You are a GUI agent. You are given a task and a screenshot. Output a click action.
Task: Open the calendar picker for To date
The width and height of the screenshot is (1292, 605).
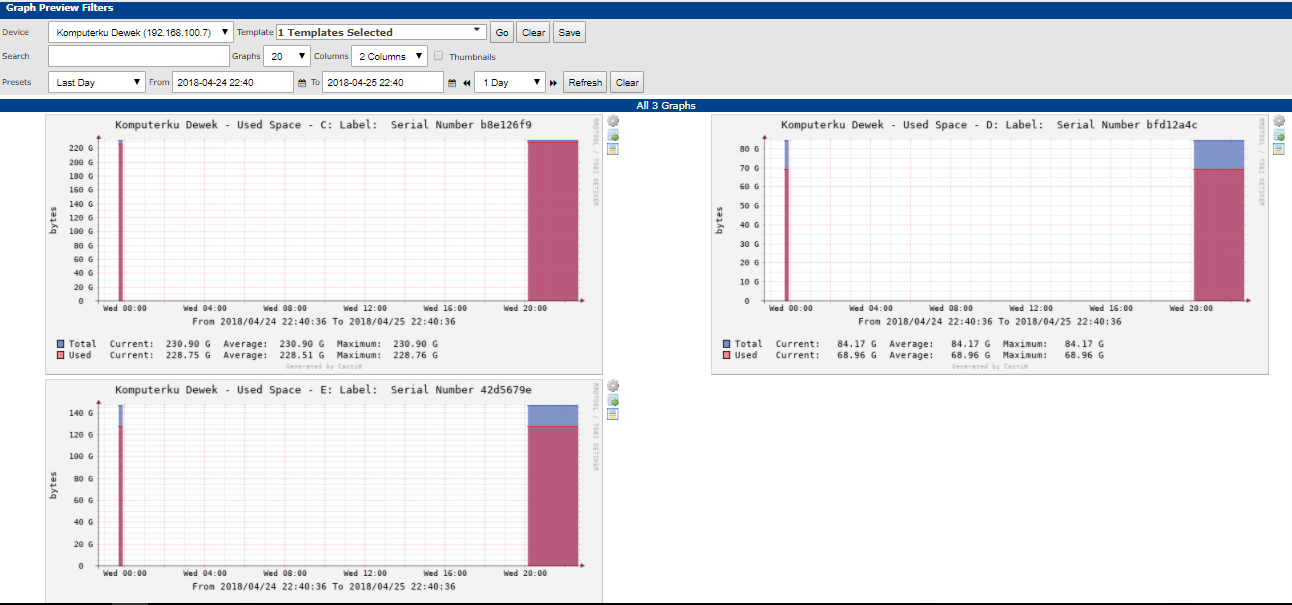pyautogui.click(x=452, y=83)
